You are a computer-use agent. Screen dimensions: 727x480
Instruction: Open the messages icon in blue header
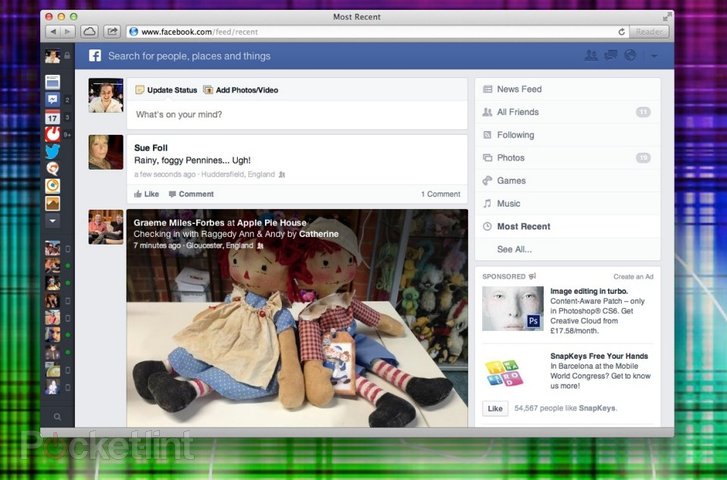pyautogui.click(x=610, y=56)
